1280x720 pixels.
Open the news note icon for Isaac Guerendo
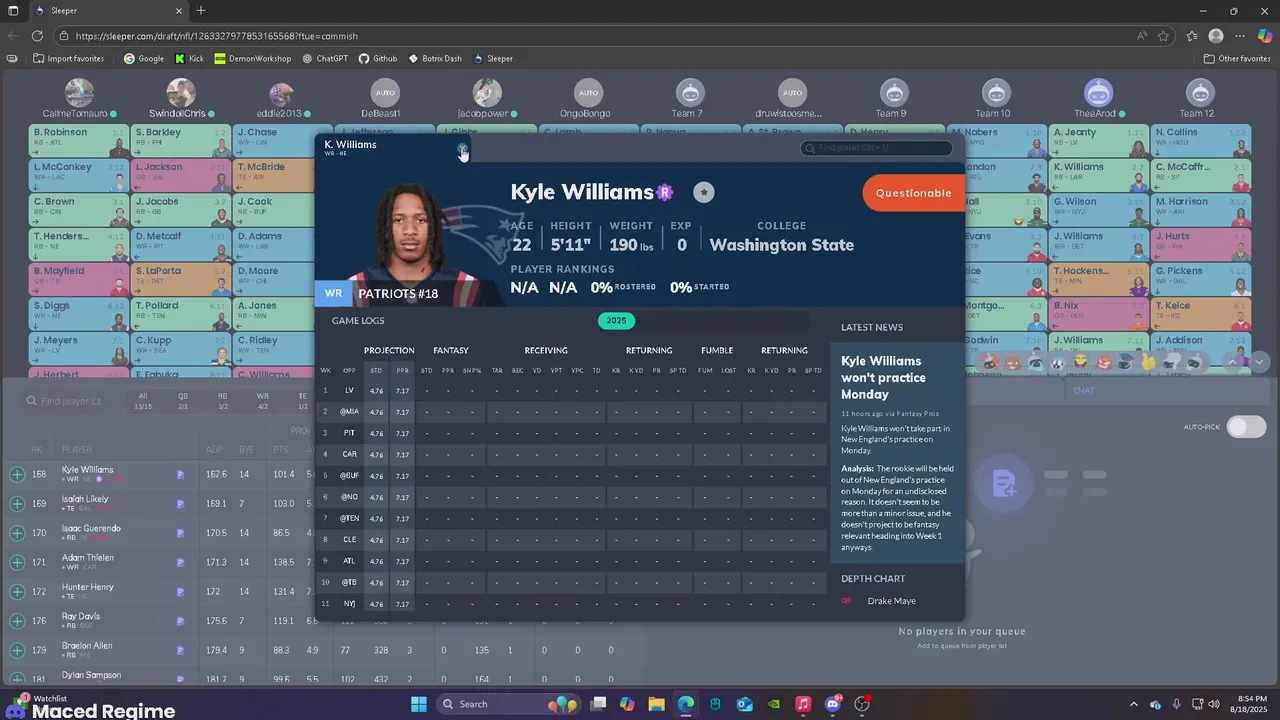[181, 534]
